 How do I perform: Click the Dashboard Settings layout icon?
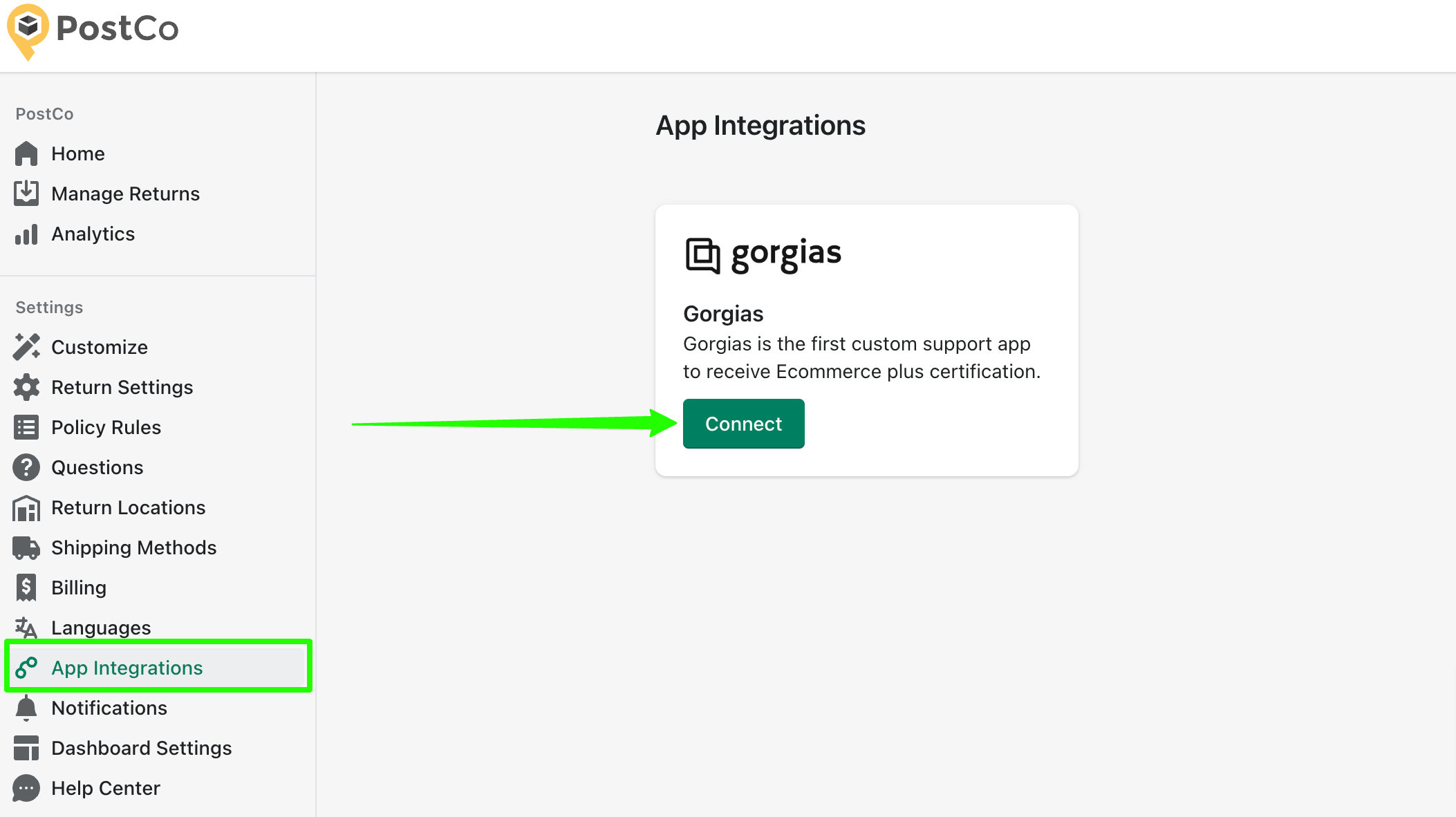pyautogui.click(x=26, y=748)
